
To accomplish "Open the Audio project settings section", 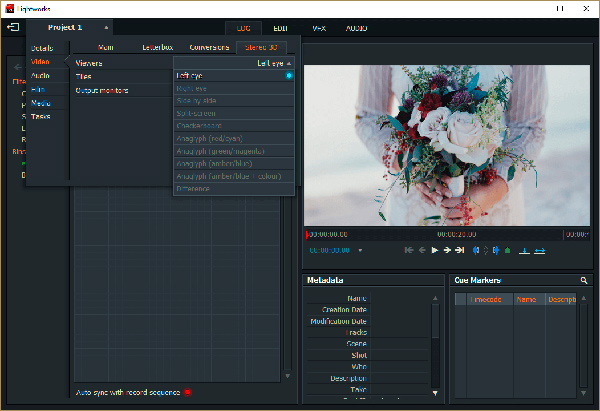I will (x=41, y=76).
